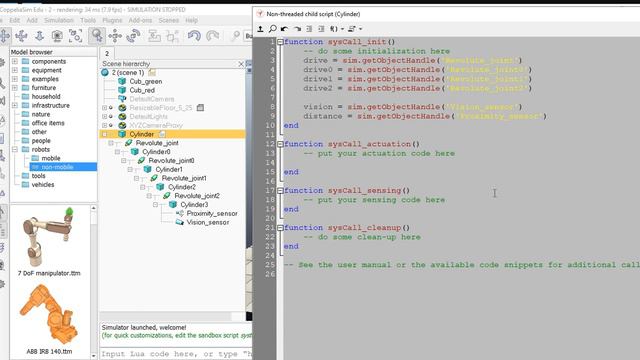Select the camera pan tool in toolbar
The image size is (640, 360).
4,36
